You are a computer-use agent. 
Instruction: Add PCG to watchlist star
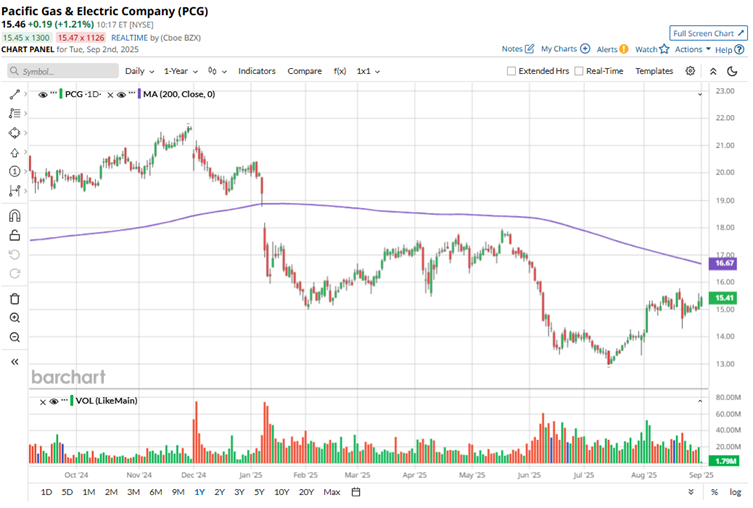pyautogui.click(x=664, y=49)
